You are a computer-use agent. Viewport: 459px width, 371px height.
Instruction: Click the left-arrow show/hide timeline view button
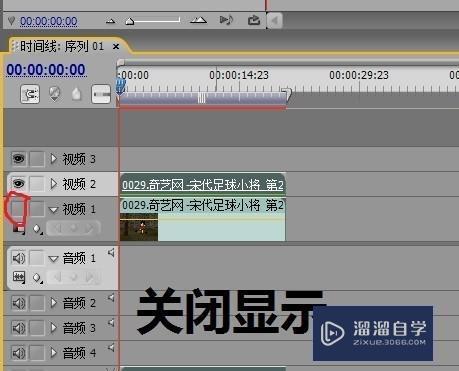275,21
